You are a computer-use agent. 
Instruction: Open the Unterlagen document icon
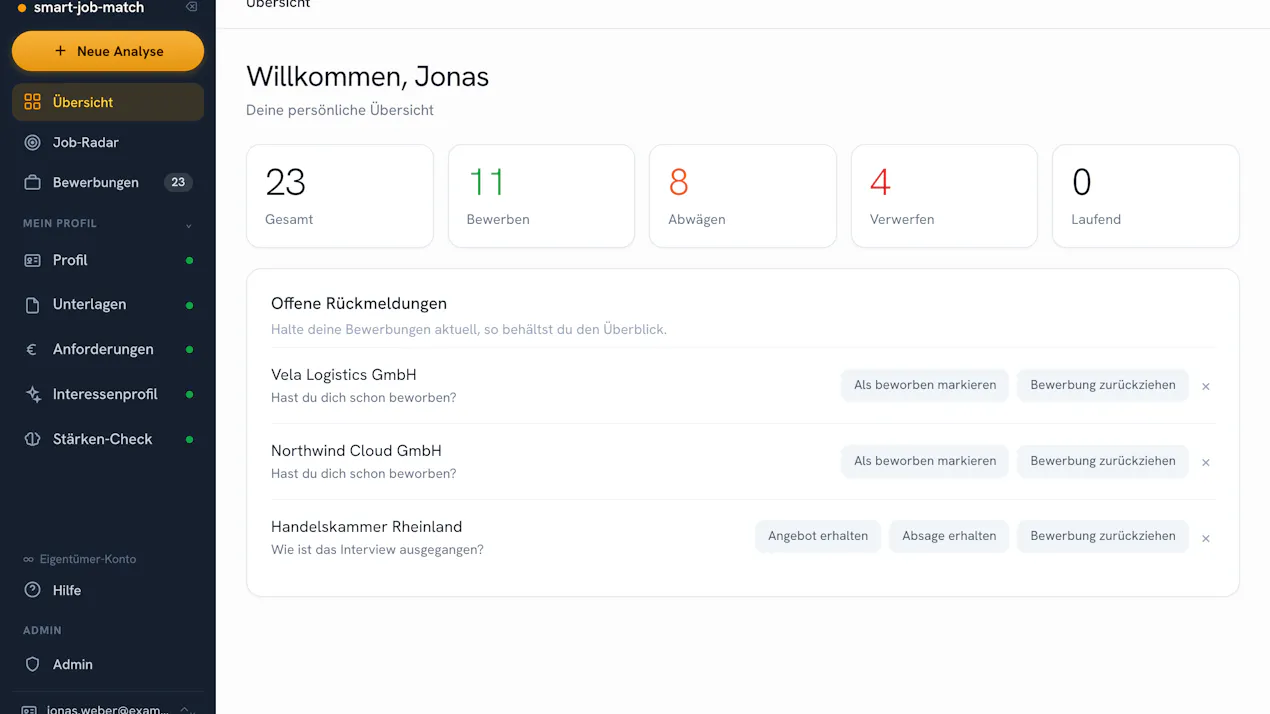(x=33, y=305)
